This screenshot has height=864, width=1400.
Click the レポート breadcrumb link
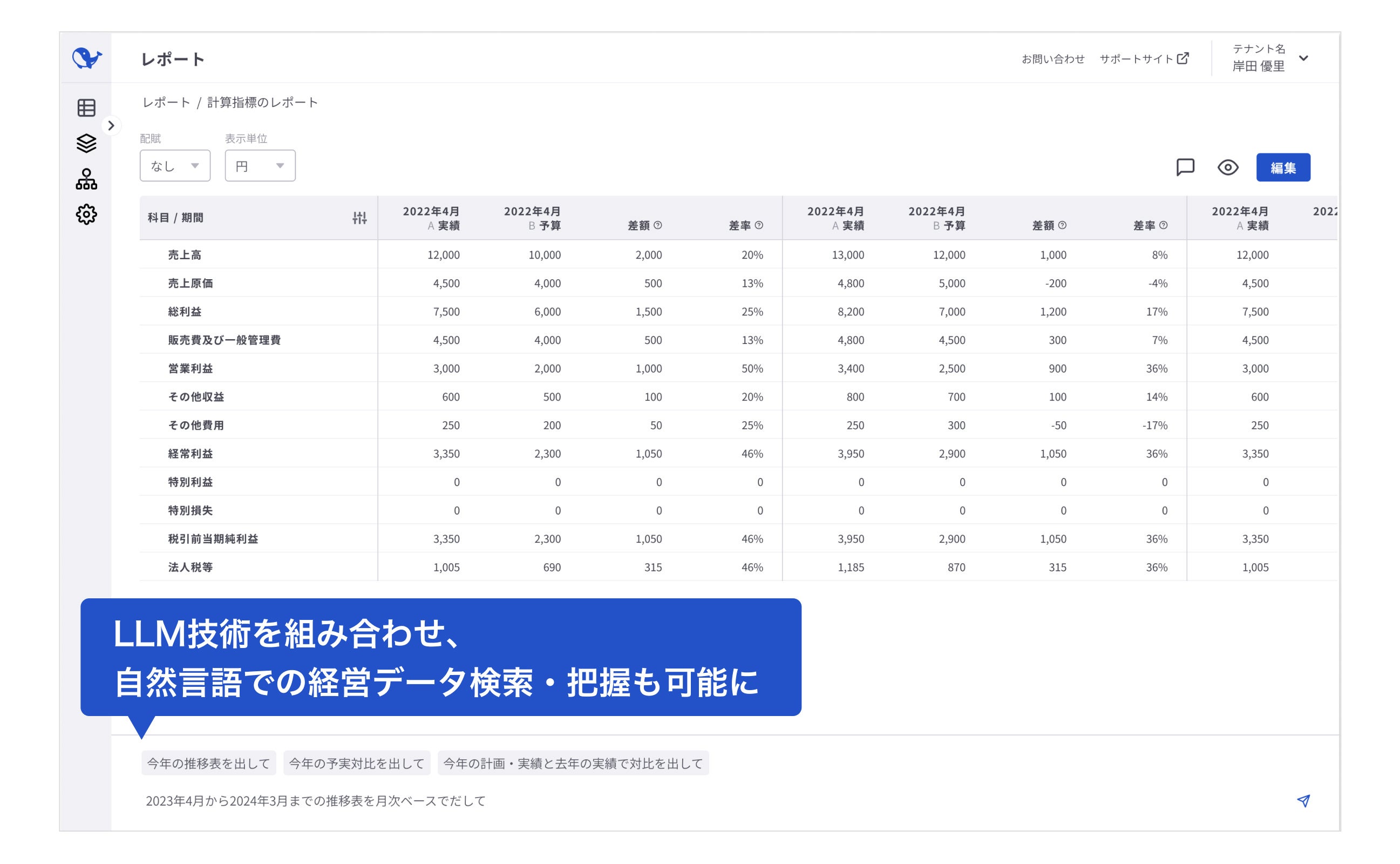tap(166, 102)
